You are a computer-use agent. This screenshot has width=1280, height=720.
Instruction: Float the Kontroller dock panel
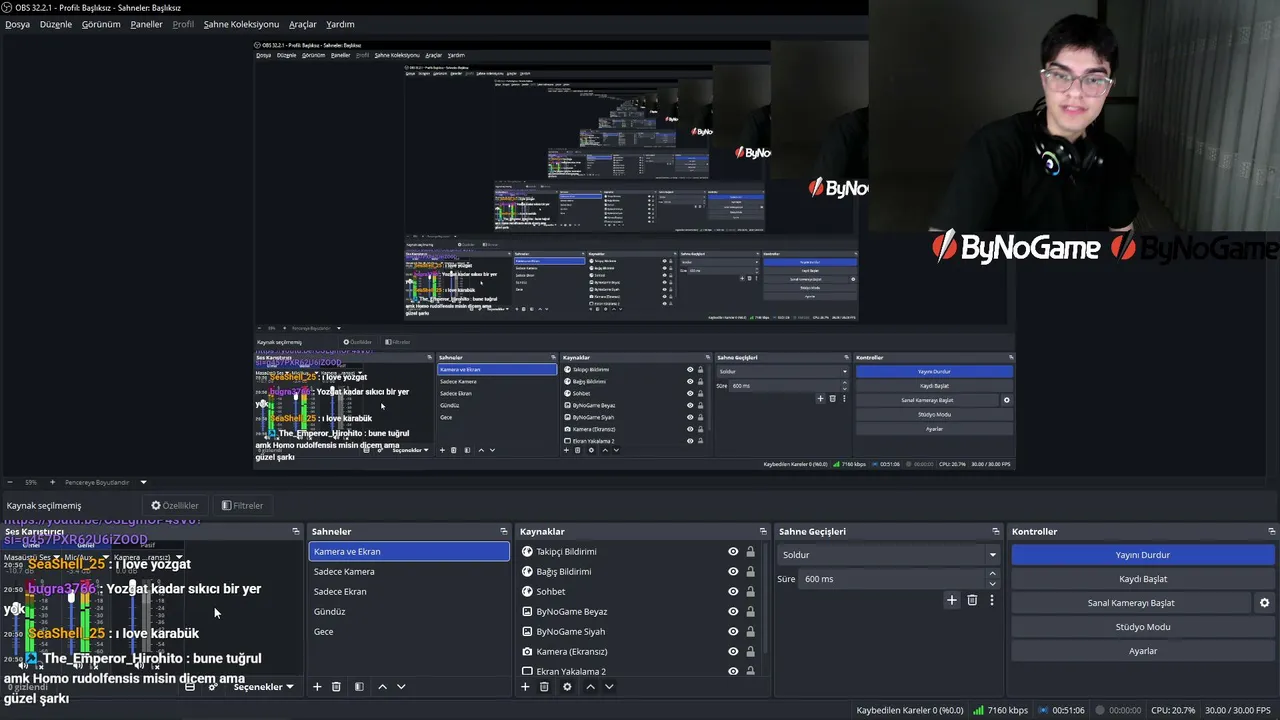[1272, 531]
